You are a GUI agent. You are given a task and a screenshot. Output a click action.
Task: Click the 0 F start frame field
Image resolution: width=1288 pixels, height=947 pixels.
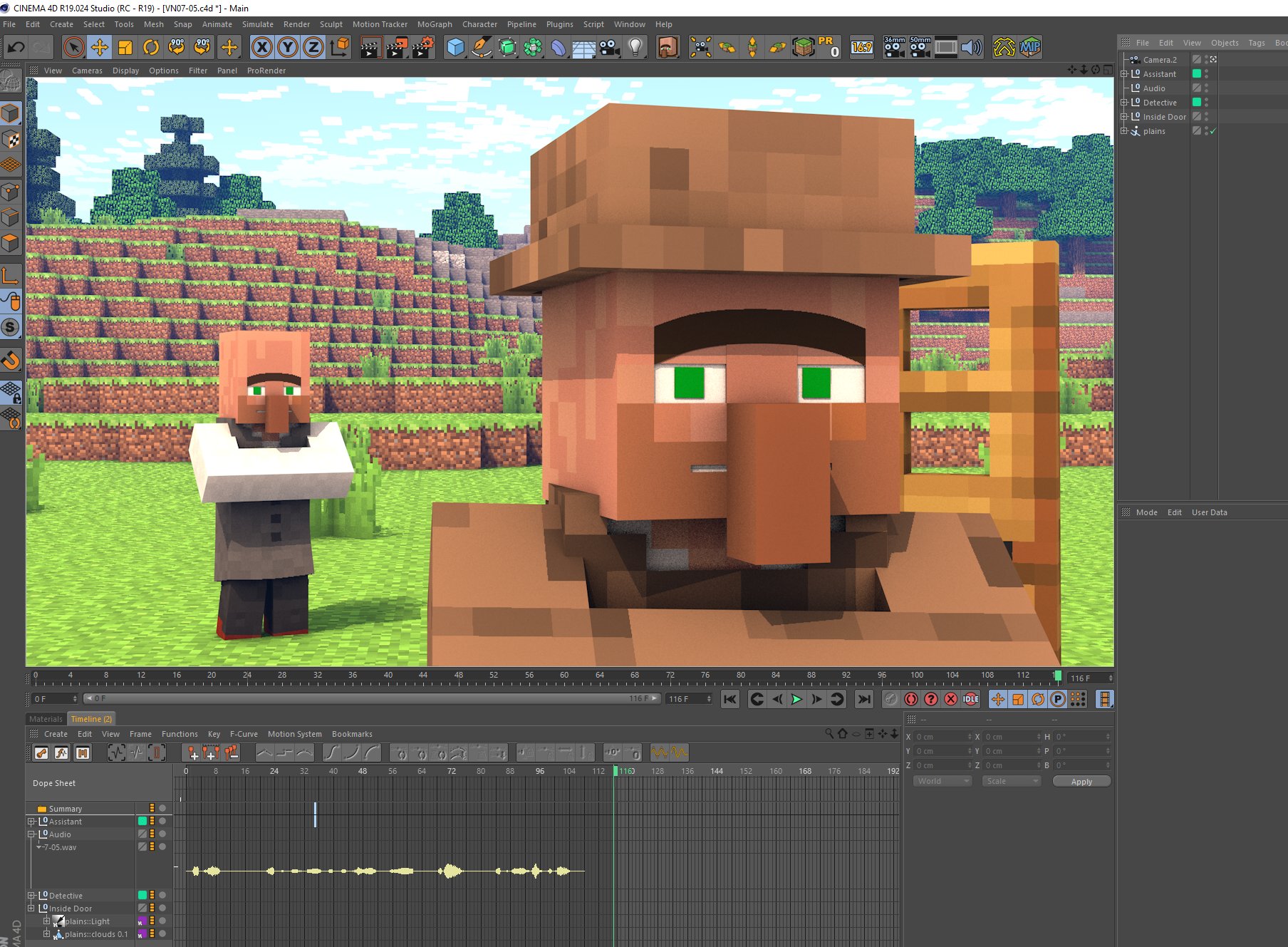[55, 699]
